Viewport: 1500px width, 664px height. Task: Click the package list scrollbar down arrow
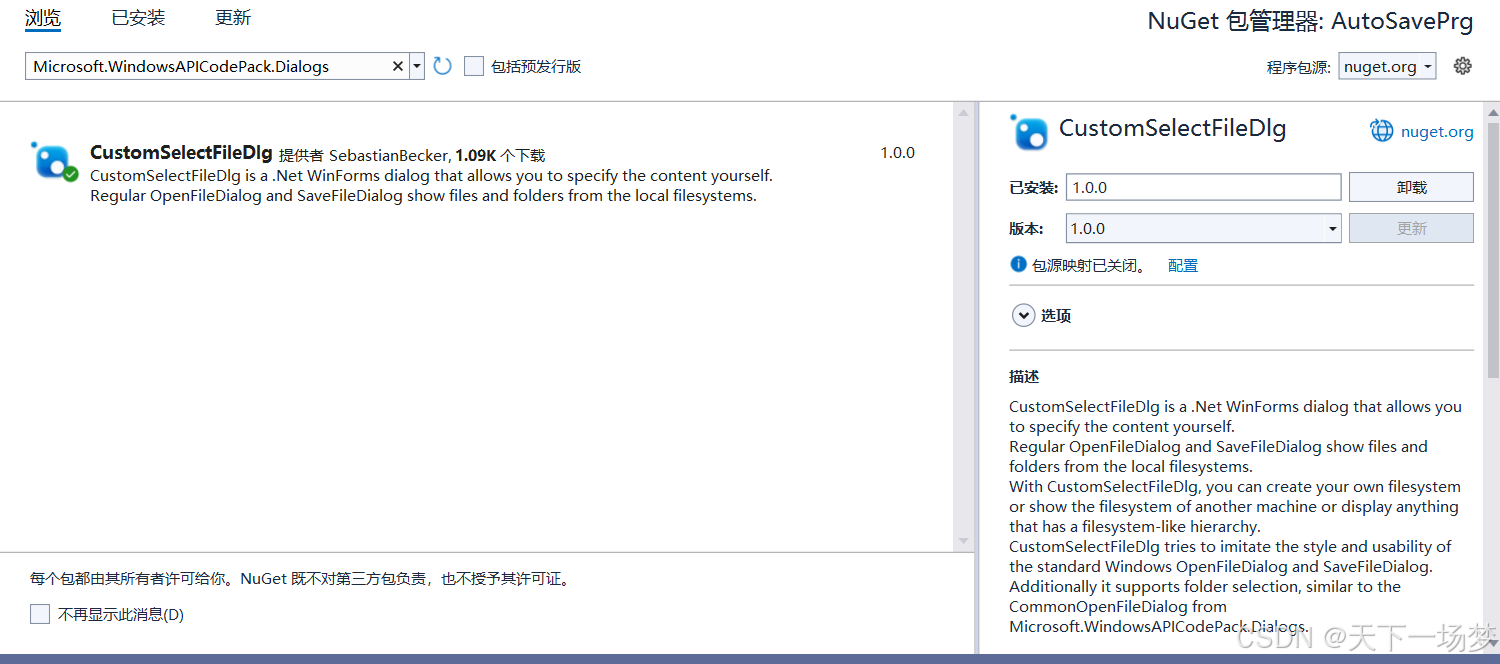963,540
